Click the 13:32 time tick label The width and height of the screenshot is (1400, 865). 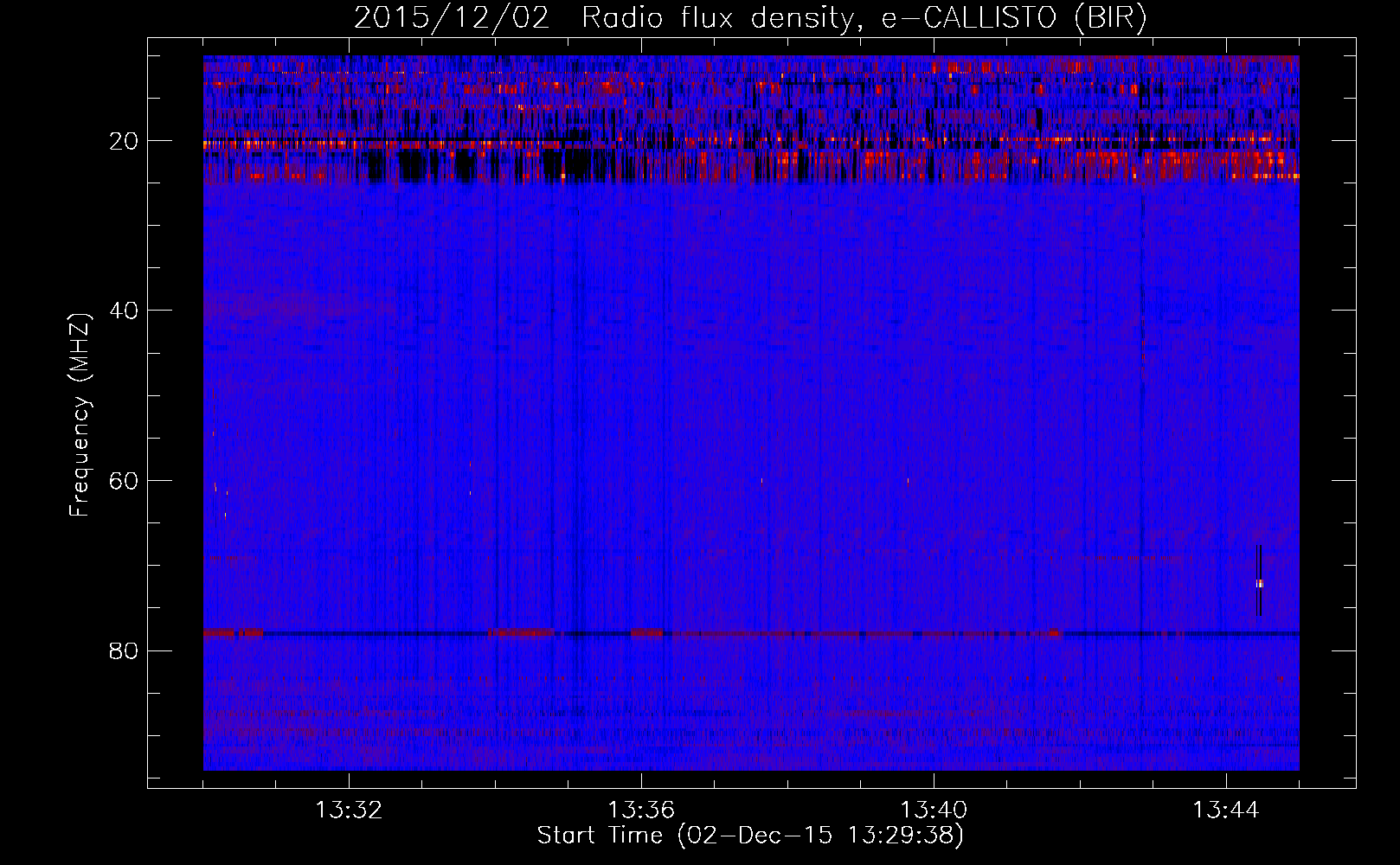click(349, 811)
